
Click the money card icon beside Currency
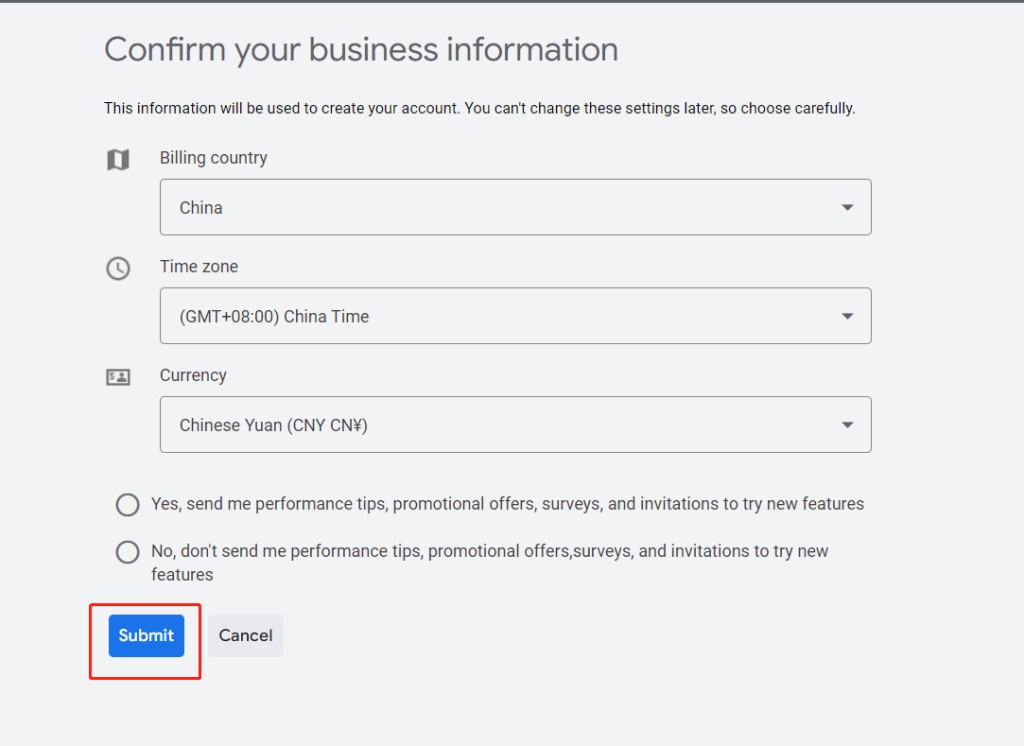pyautogui.click(x=118, y=377)
